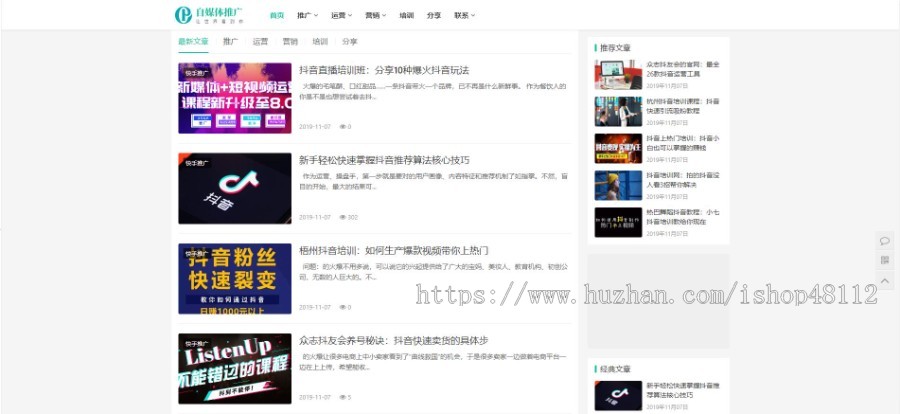900x414 pixels.
Task: Click the ListenUp course article thumbnail
Action: 235,369
